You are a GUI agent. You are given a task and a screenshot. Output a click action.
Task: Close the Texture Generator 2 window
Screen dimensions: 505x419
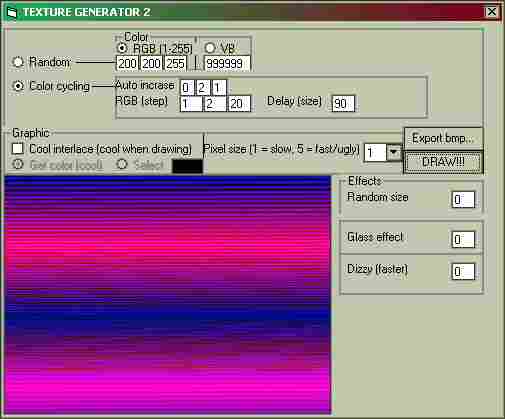pos(492,12)
